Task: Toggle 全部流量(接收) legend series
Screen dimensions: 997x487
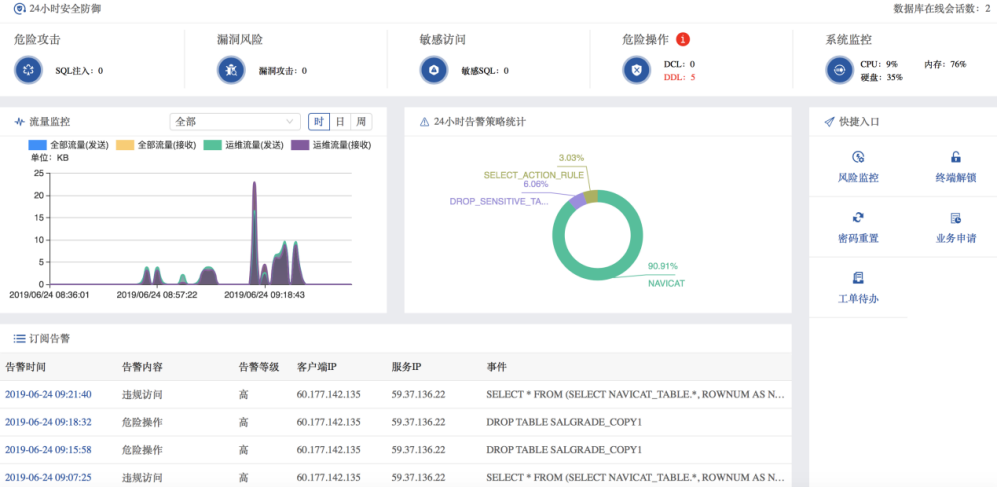Action: click(x=157, y=145)
